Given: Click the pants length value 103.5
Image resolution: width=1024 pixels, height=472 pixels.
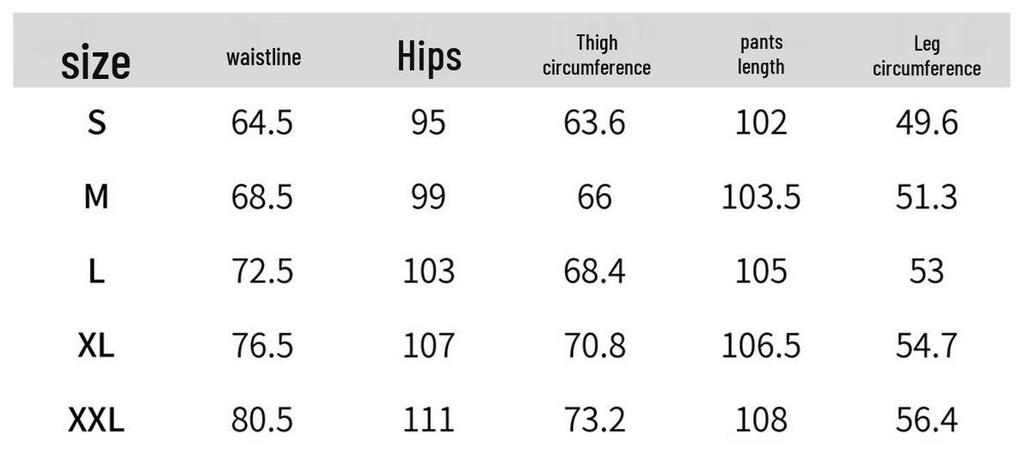Looking at the screenshot, I should coord(761,197).
